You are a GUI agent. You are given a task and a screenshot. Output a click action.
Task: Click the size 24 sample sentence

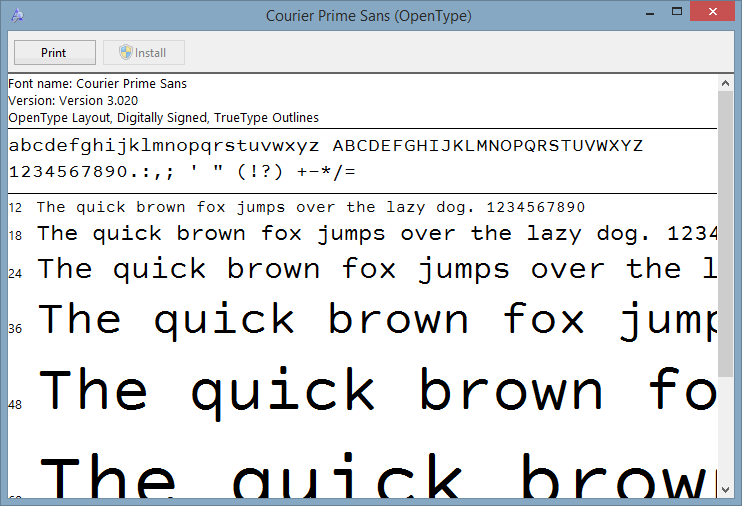point(377,269)
